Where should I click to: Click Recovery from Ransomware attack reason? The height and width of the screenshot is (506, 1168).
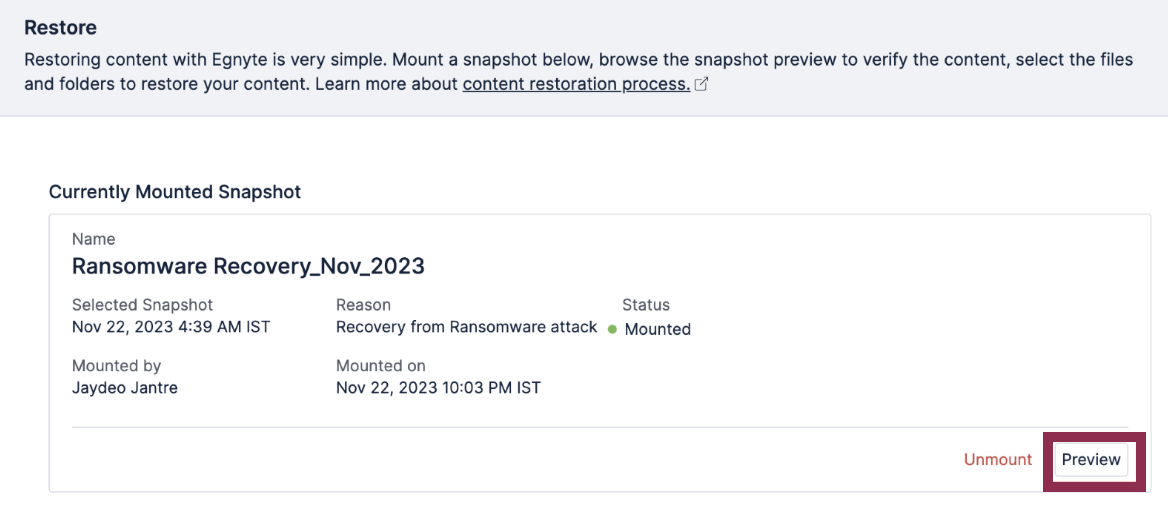click(466, 326)
